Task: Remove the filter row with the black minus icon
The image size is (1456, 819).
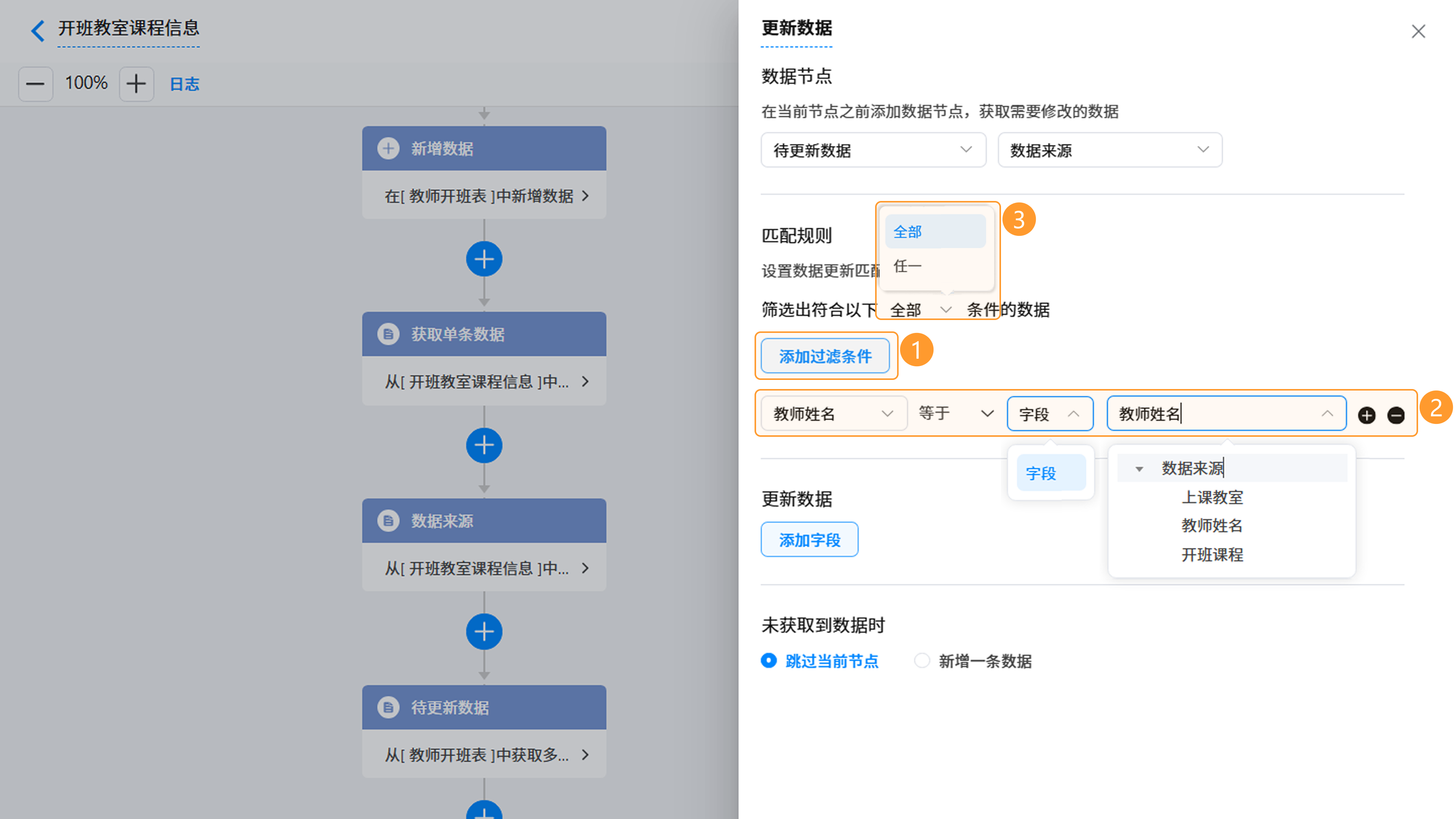Action: coord(1395,416)
